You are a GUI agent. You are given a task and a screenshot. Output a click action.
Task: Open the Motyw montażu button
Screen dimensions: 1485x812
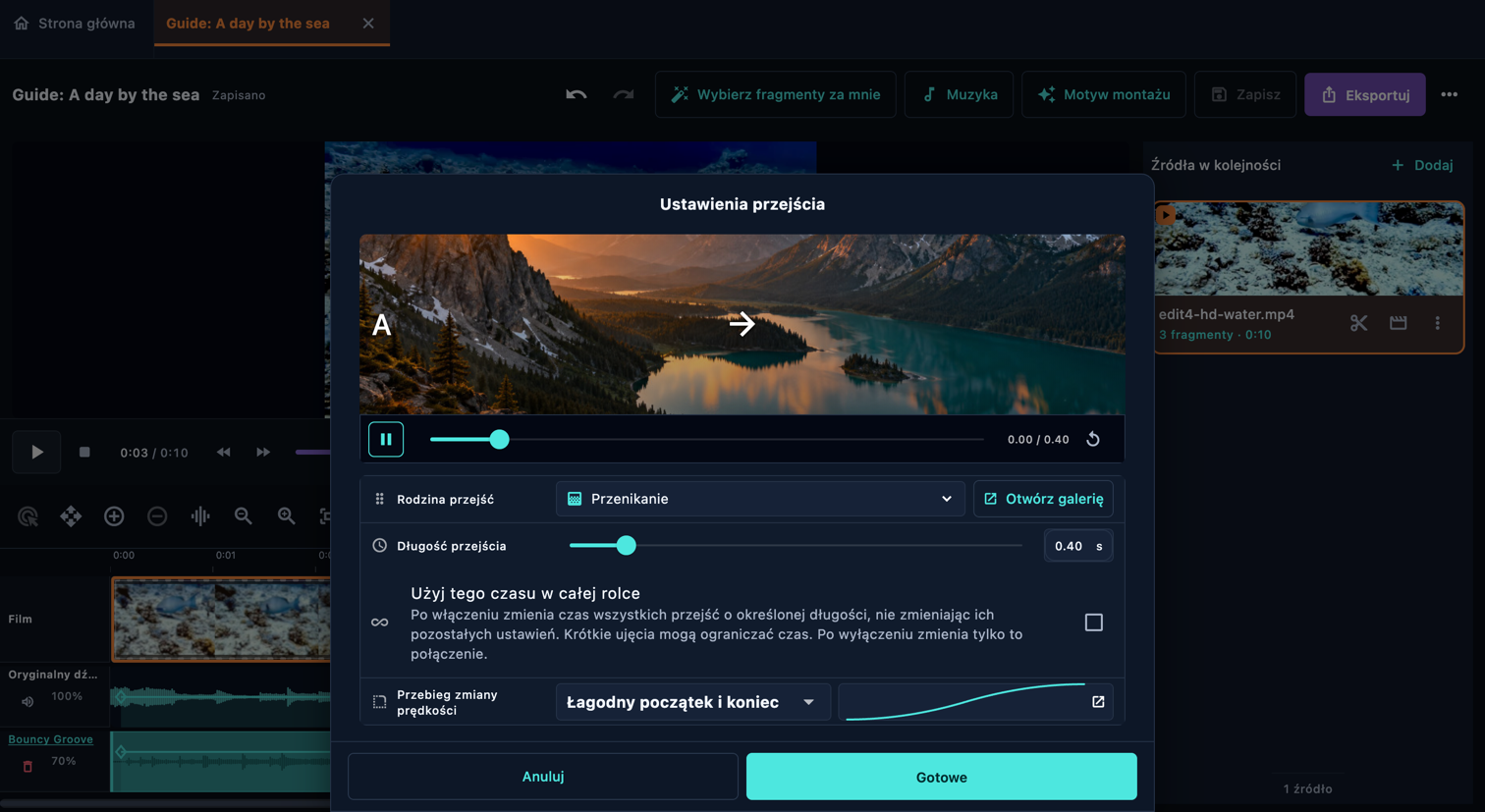(1104, 94)
